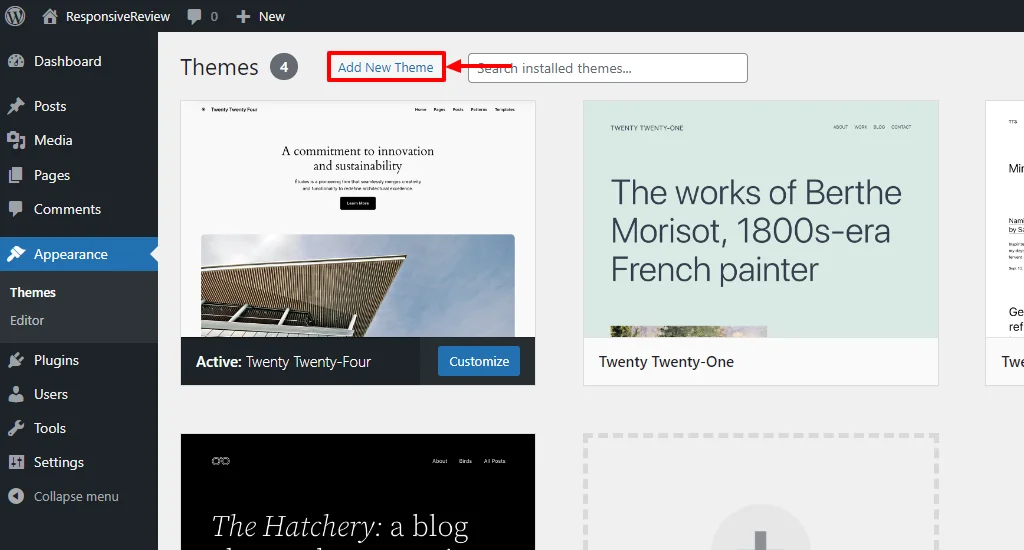Click the plus New icon in admin bar
The height and width of the screenshot is (550, 1024).
(x=242, y=16)
